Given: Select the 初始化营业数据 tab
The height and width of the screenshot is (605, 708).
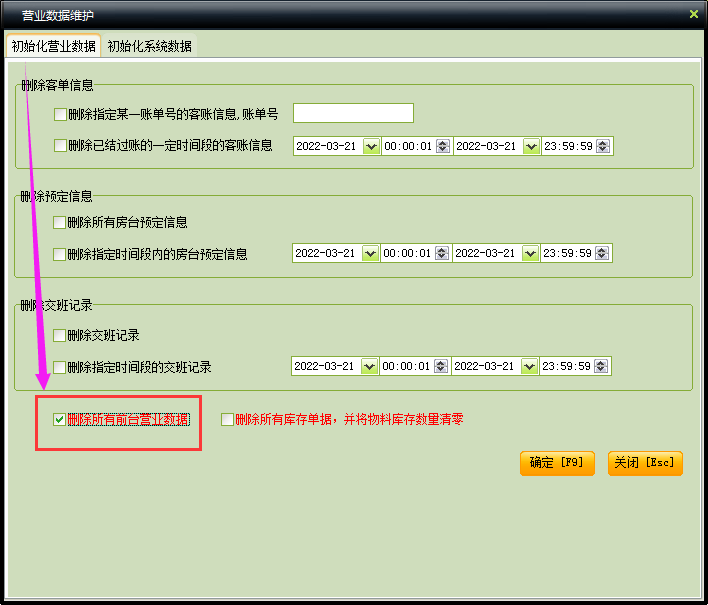Looking at the screenshot, I should coord(54,47).
